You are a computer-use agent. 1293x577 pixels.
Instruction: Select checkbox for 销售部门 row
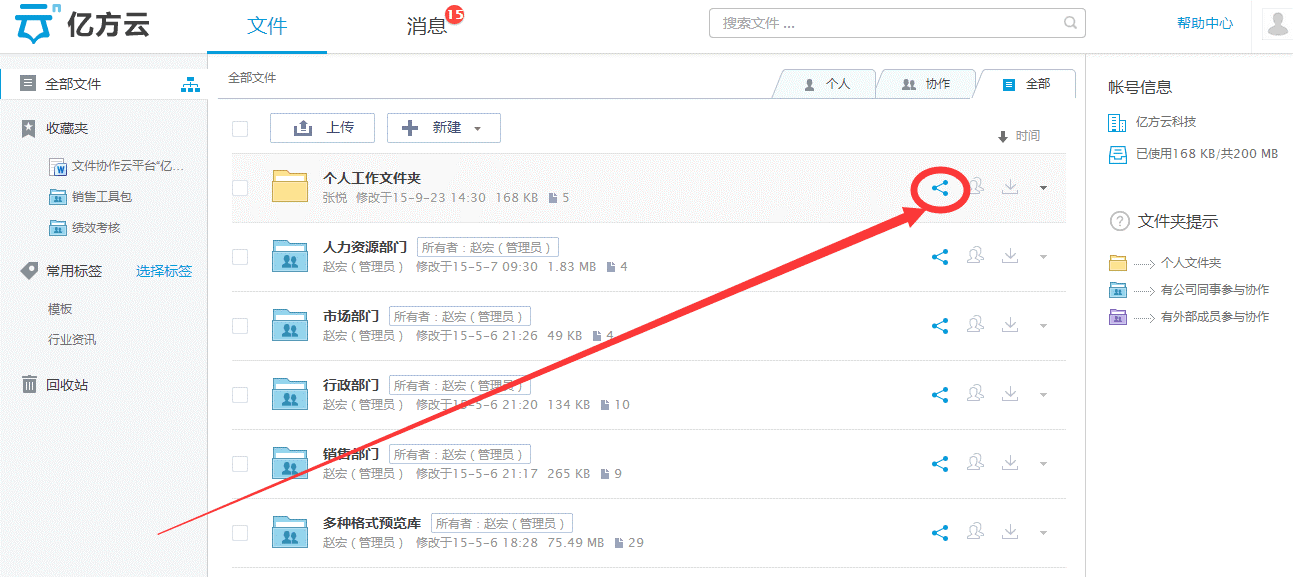coord(240,463)
